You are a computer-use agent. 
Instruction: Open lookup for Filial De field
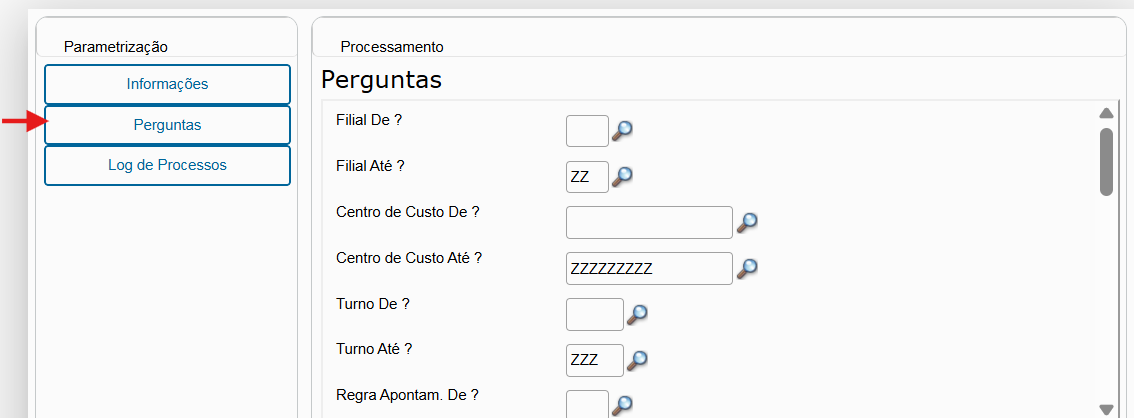point(622,131)
